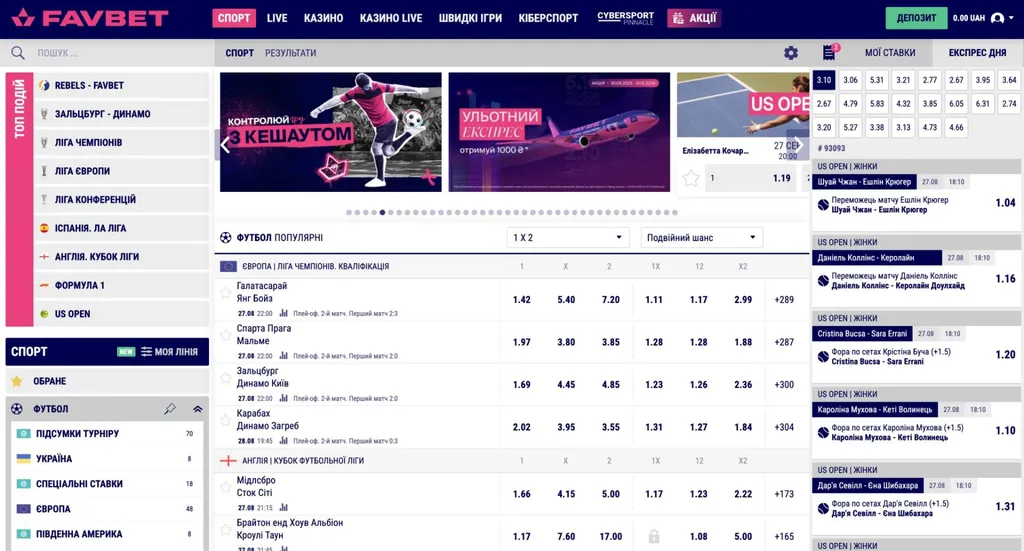Favorite the Єлізавета Кочар tennis event card
This screenshot has height=551, width=1024.
point(690,178)
